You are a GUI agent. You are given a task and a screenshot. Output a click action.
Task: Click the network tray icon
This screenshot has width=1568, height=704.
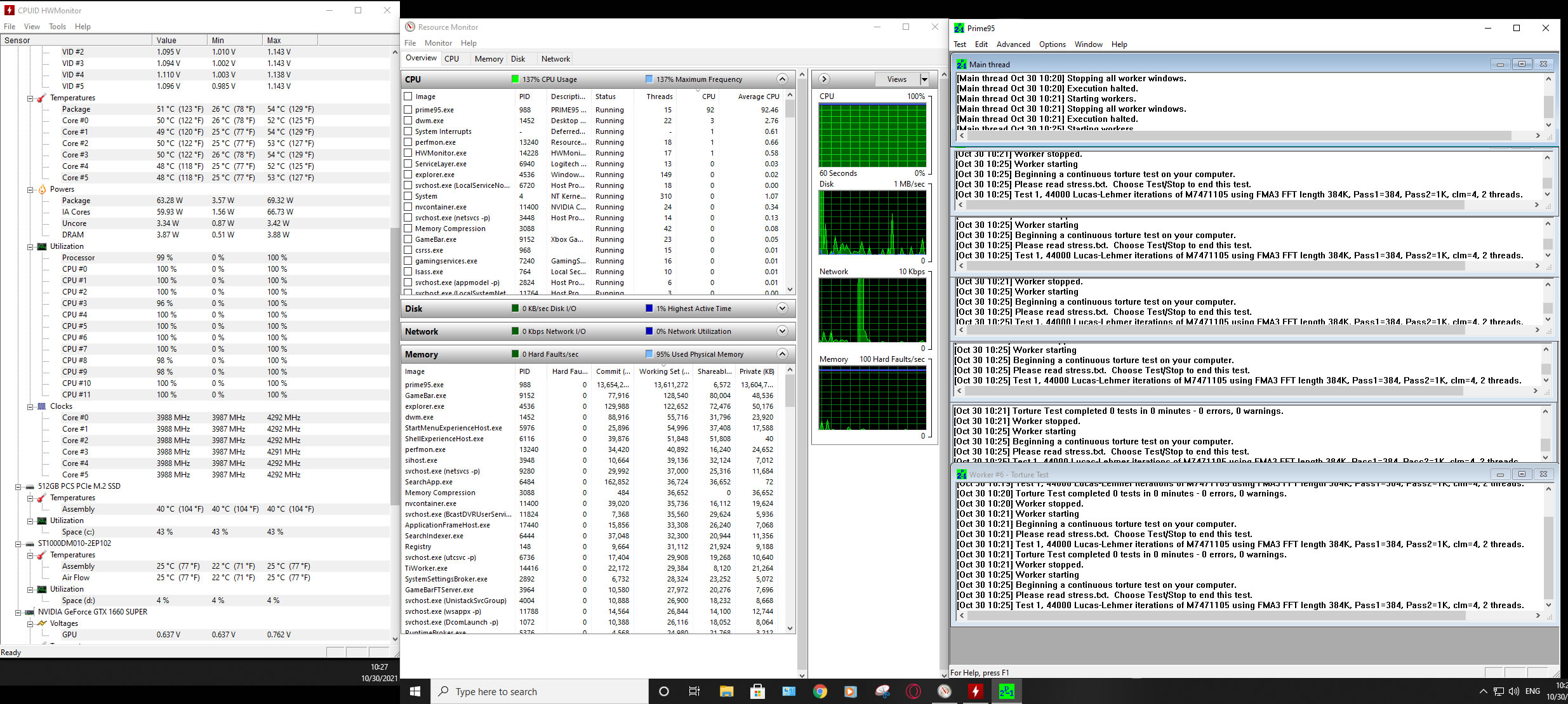[x=1498, y=691]
